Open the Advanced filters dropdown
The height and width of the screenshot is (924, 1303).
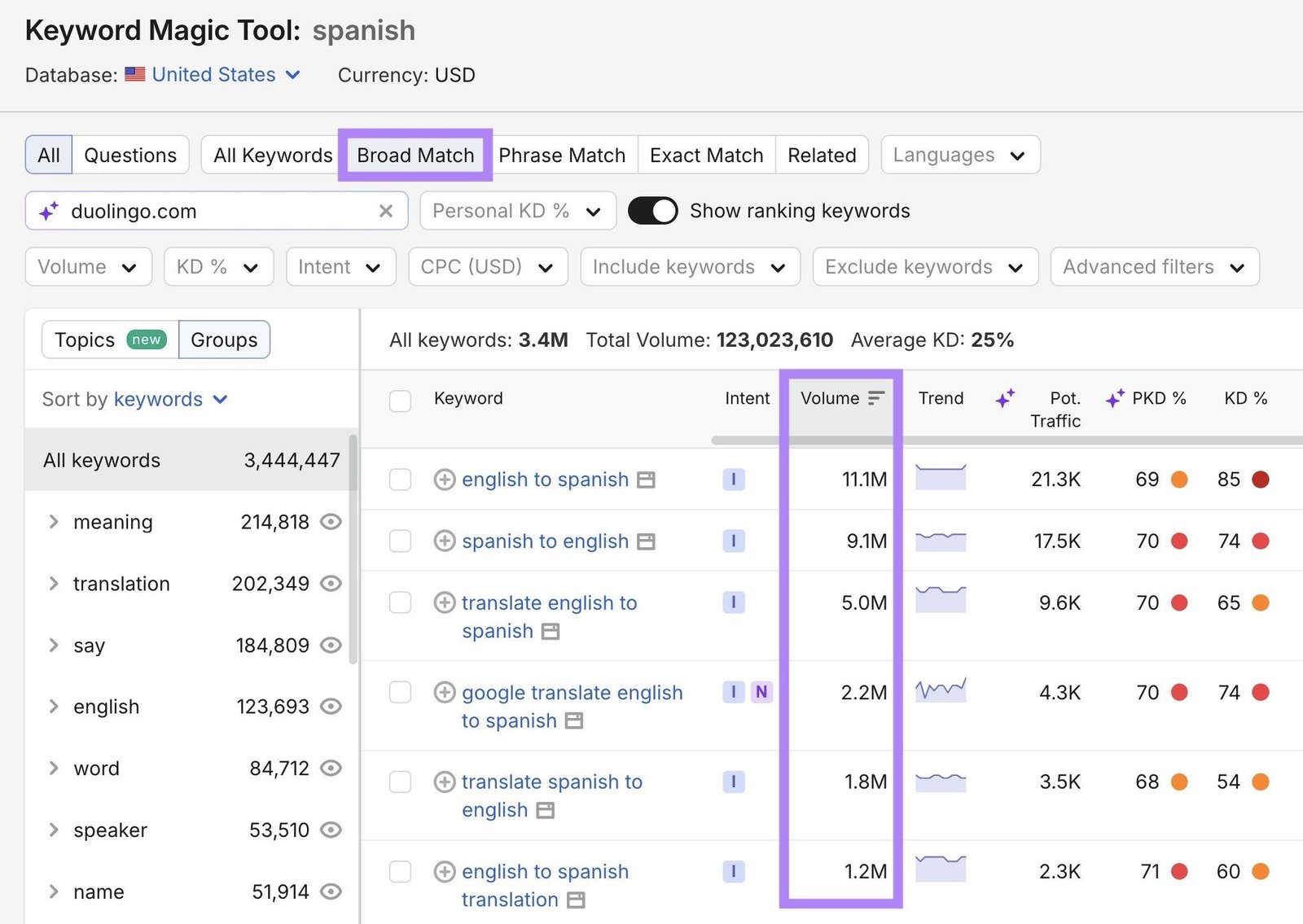point(1155,267)
